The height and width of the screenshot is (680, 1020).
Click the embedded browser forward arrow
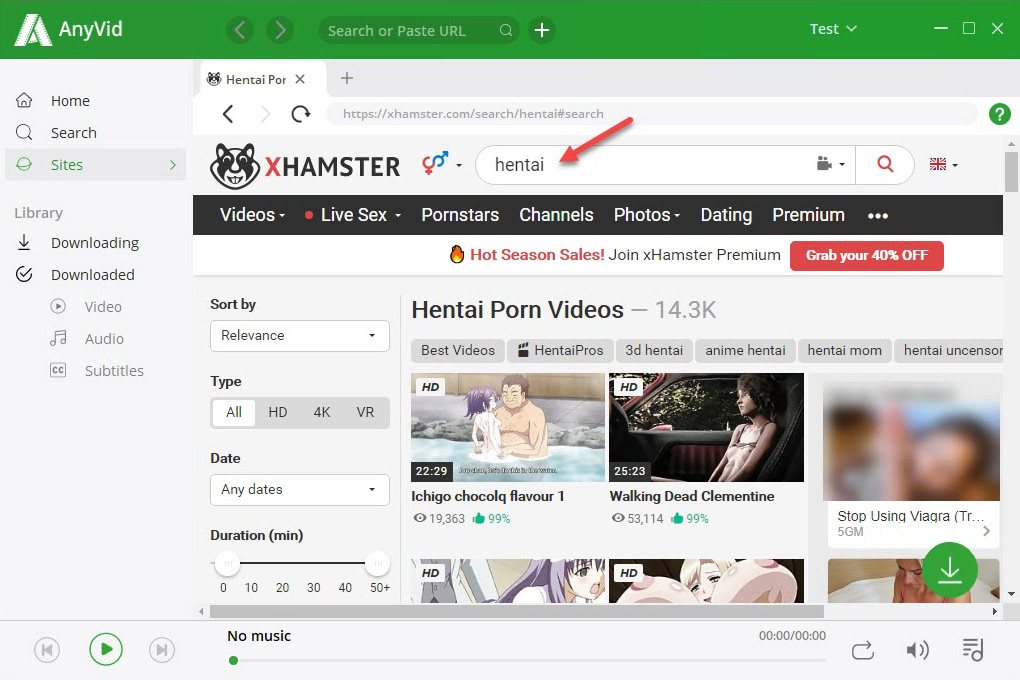coord(265,114)
